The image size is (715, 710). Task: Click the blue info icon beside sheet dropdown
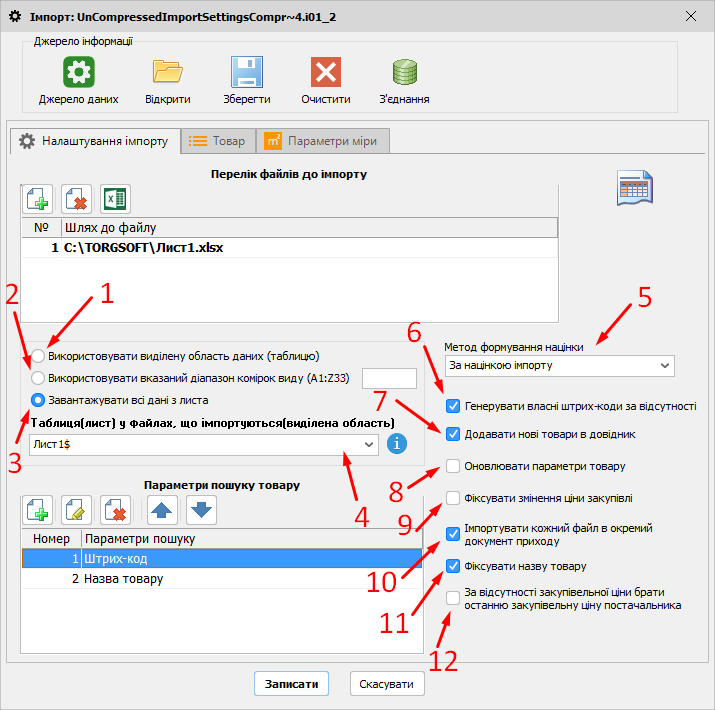(397, 443)
